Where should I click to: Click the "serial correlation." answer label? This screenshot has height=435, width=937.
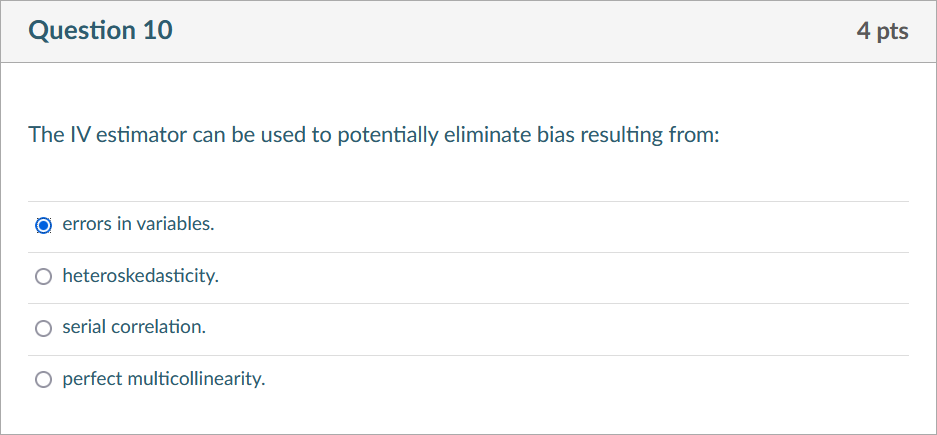coord(134,327)
